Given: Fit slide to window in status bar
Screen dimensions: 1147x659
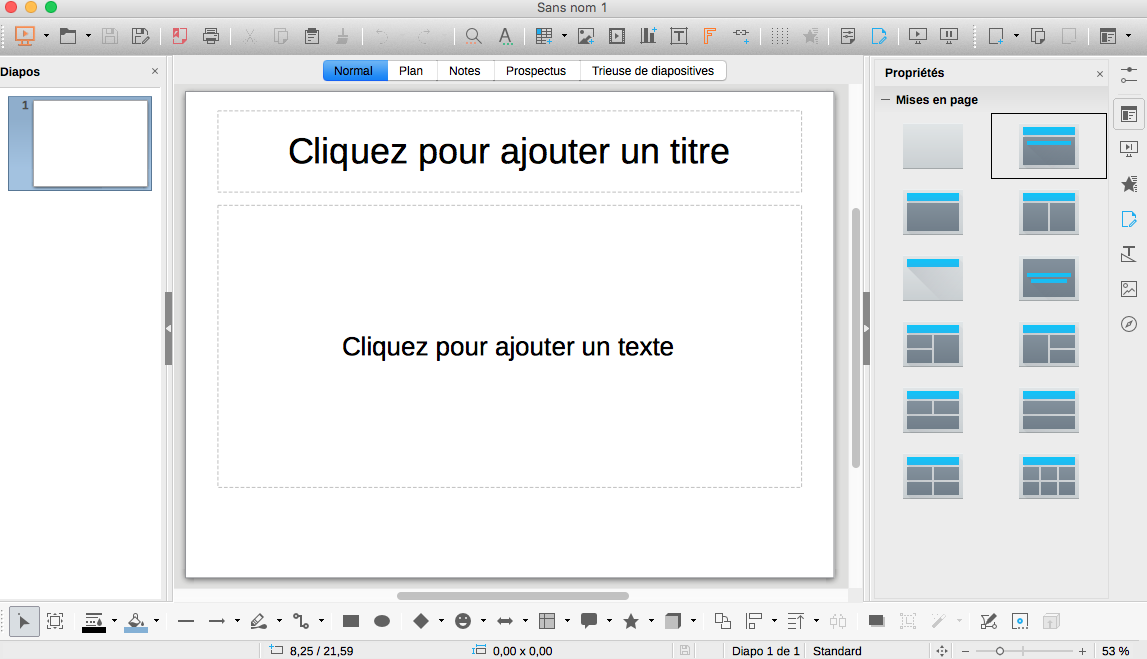Looking at the screenshot, I should [941, 651].
